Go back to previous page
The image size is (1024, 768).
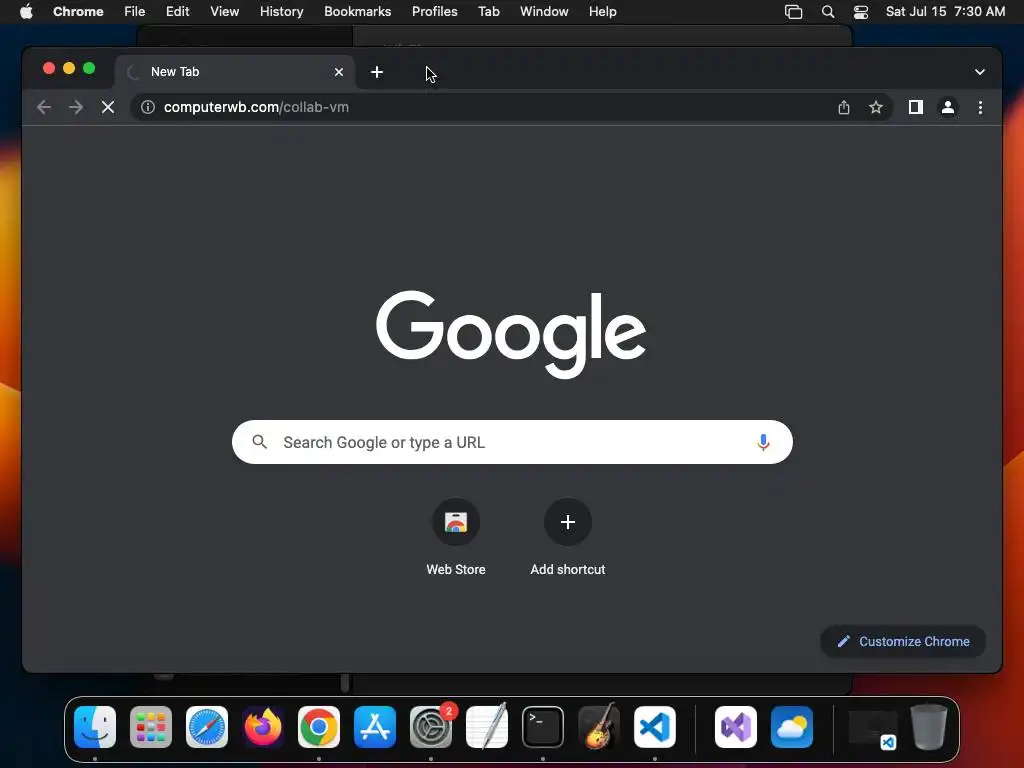pyautogui.click(x=44, y=107)
